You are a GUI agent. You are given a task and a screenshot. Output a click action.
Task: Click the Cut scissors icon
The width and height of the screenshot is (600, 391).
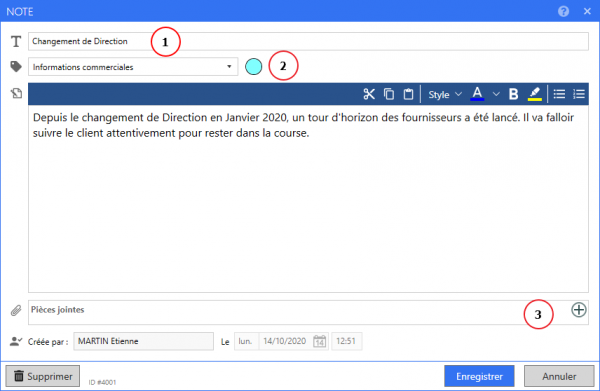tap(369, 94)
